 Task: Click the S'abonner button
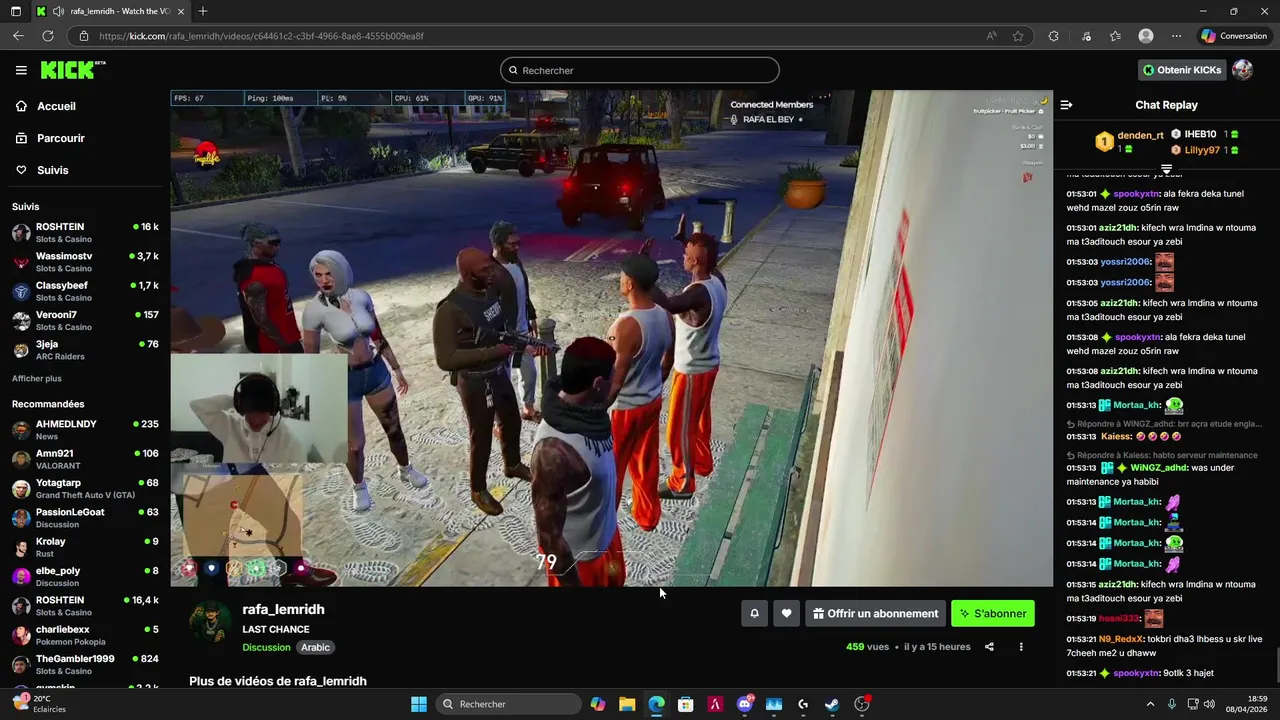993,614
